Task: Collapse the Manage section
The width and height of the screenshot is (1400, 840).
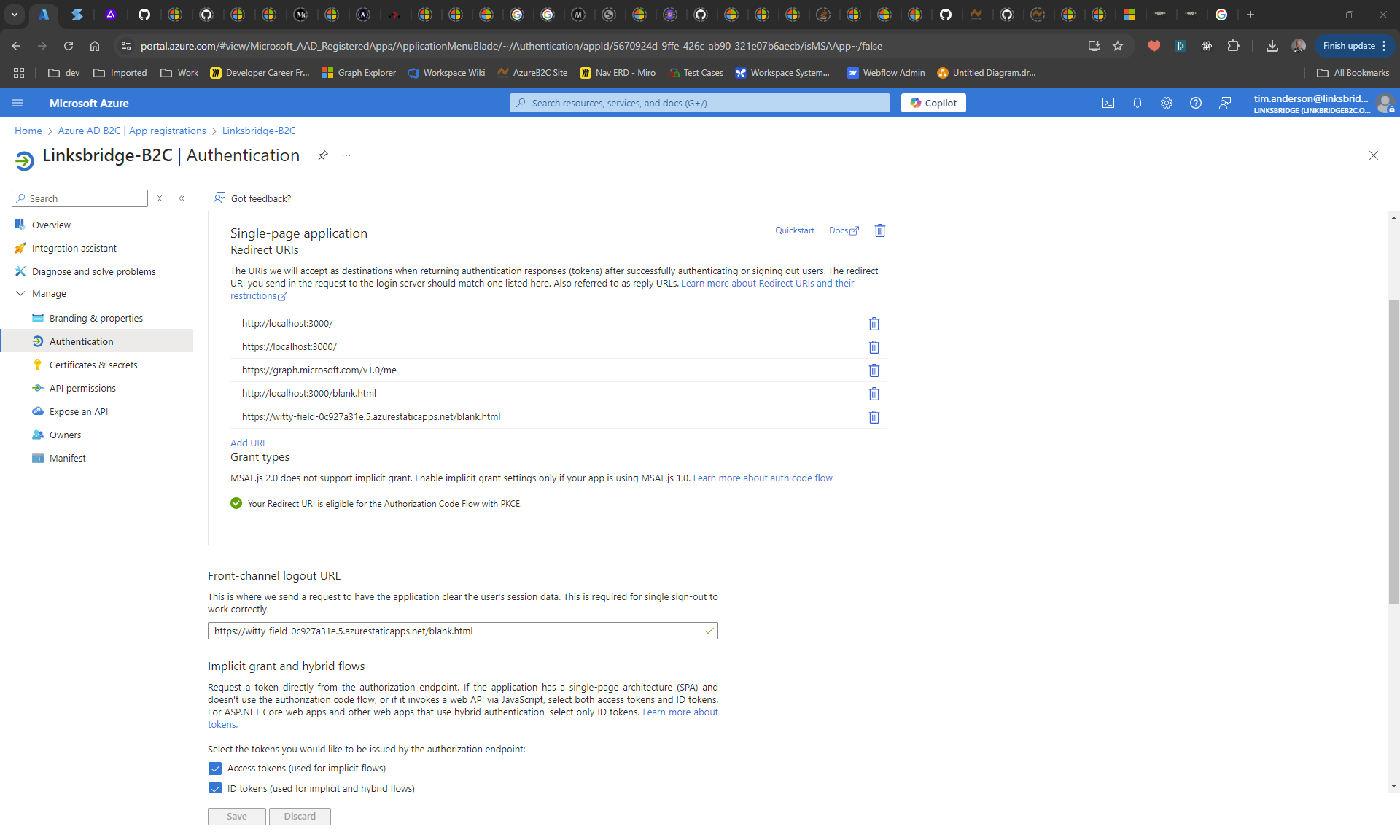Action: [x=20, y=293]
